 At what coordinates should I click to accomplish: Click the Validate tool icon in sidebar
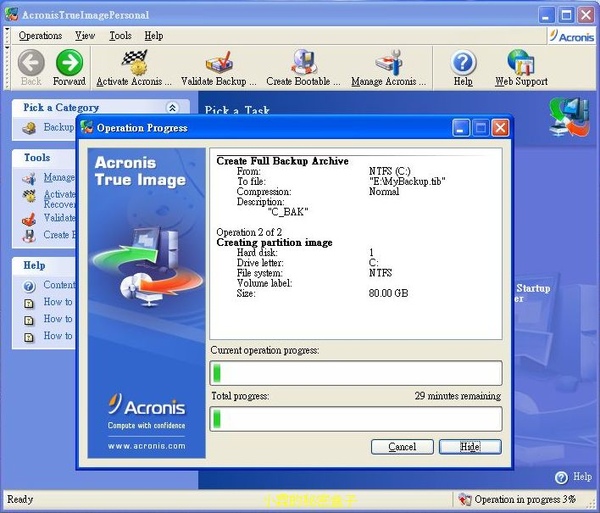(x=29, y=219)
